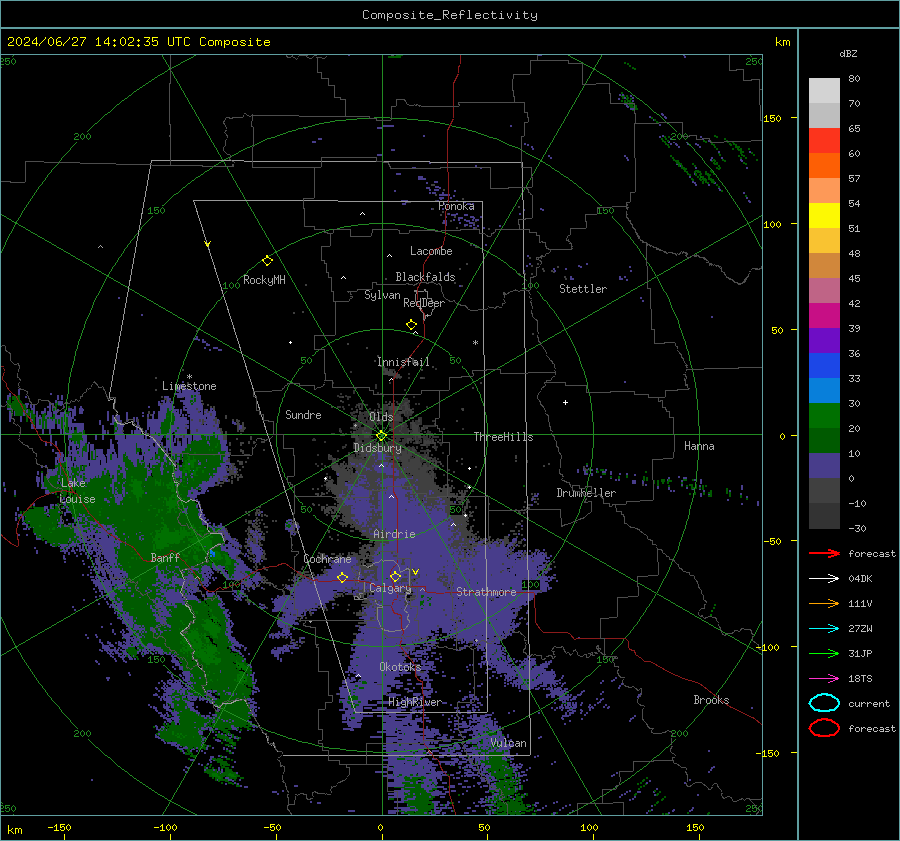Click the orange 111V arrow icon
The height and width of the screenshot is (841, 900).
pyautogui.click(x=824, y=603)
